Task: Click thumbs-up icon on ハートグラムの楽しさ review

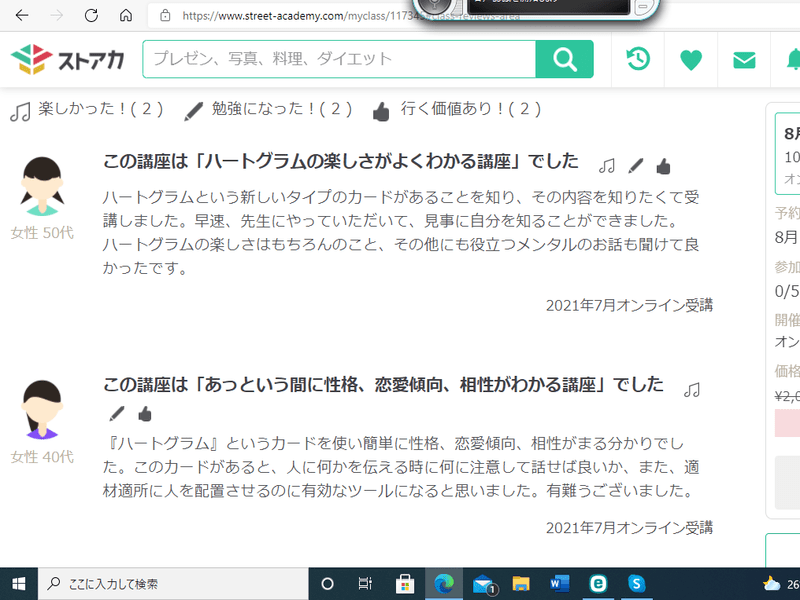Action: 663,166
